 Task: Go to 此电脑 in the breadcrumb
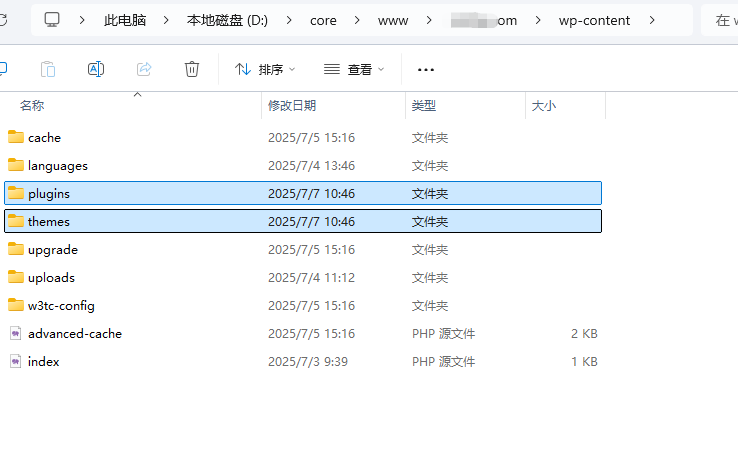click(125, 20)
